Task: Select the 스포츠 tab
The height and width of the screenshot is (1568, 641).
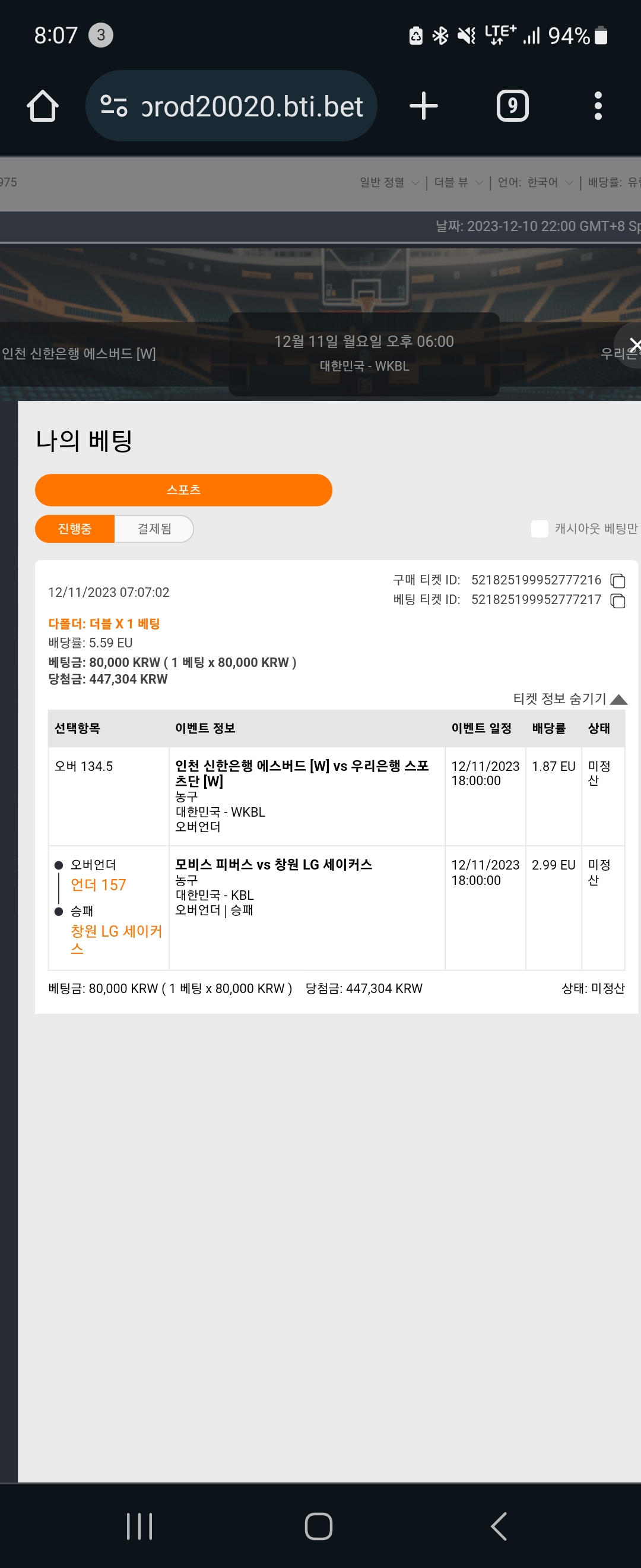Action: [x=183, y=489]
